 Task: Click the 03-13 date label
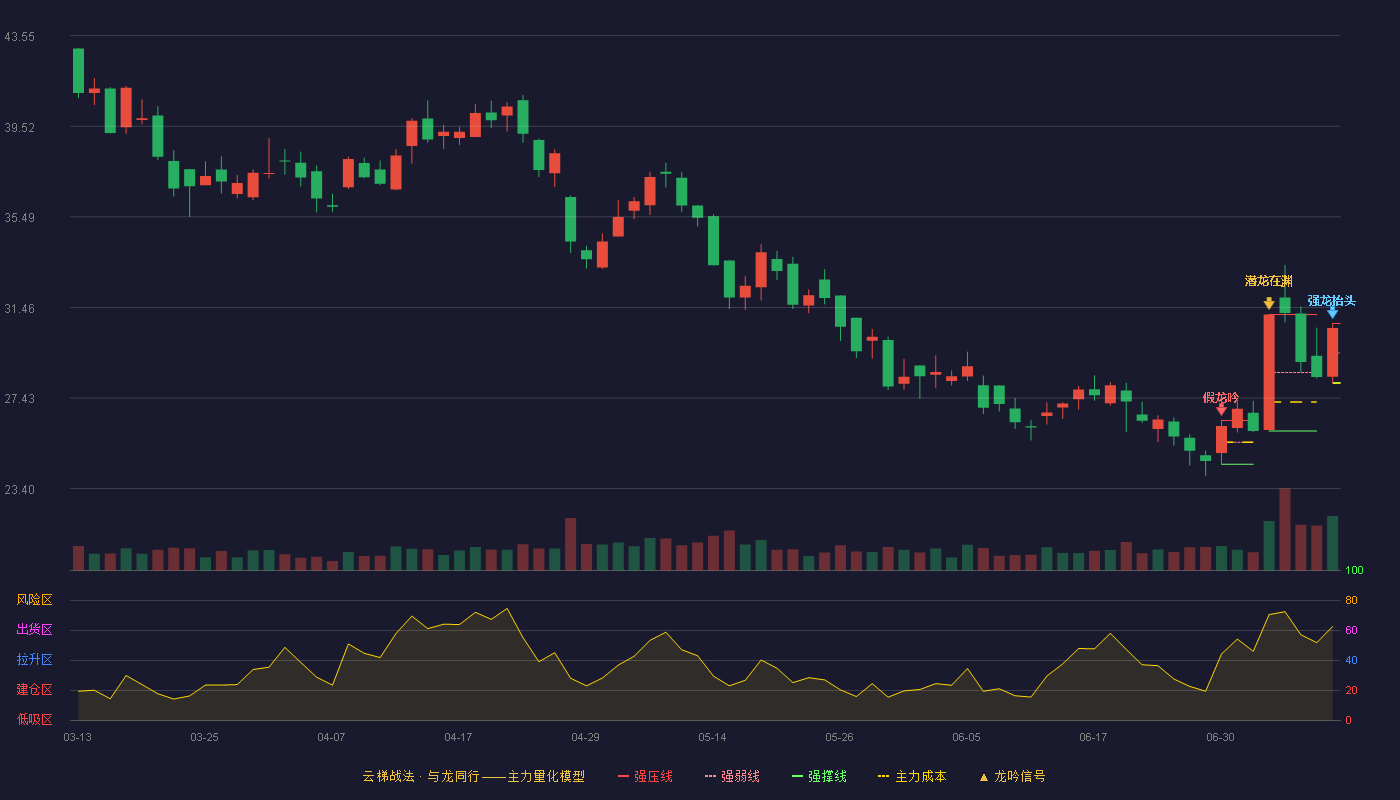point(77,737)
